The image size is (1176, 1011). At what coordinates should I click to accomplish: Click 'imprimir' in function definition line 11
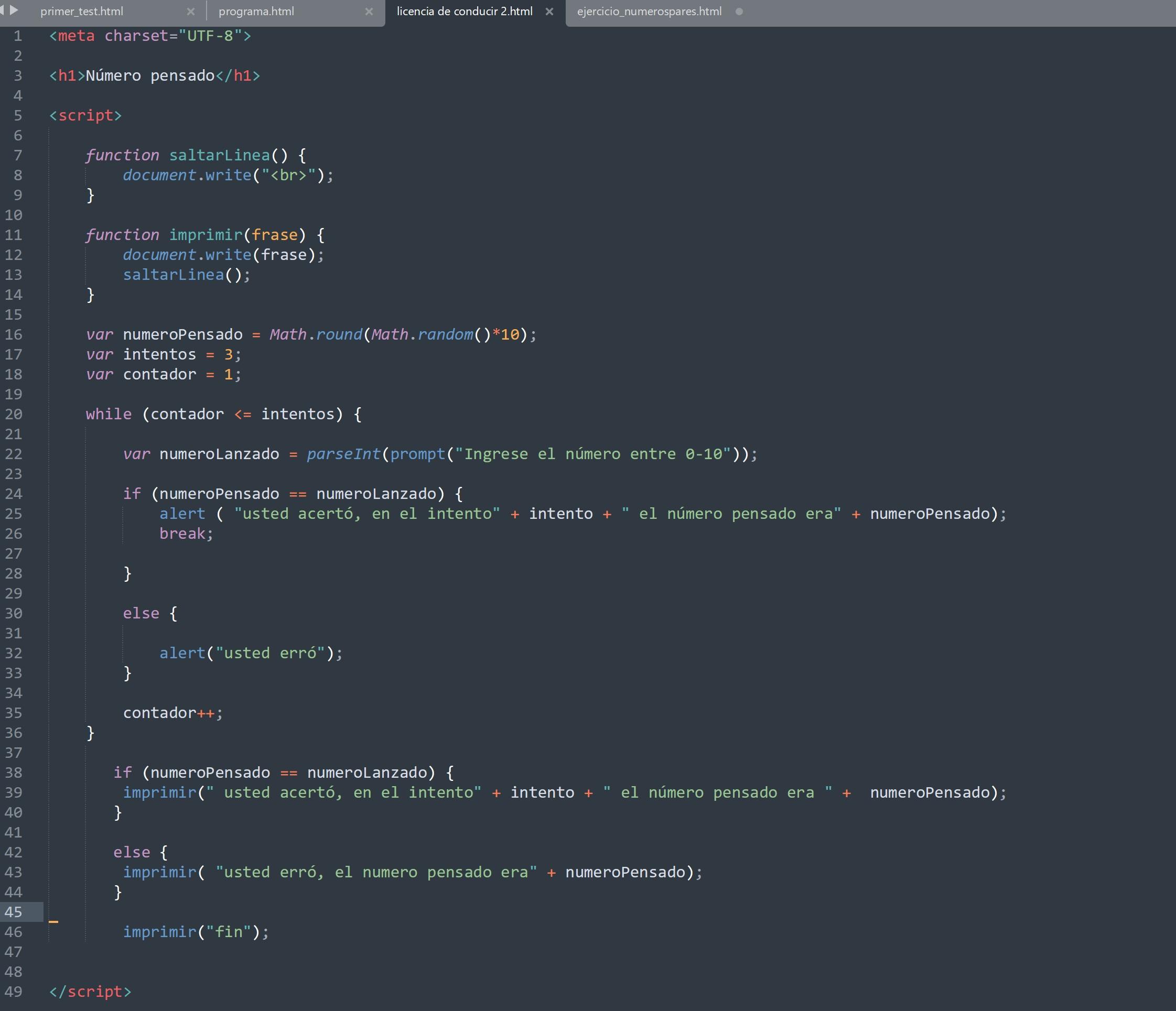(206, 234)
